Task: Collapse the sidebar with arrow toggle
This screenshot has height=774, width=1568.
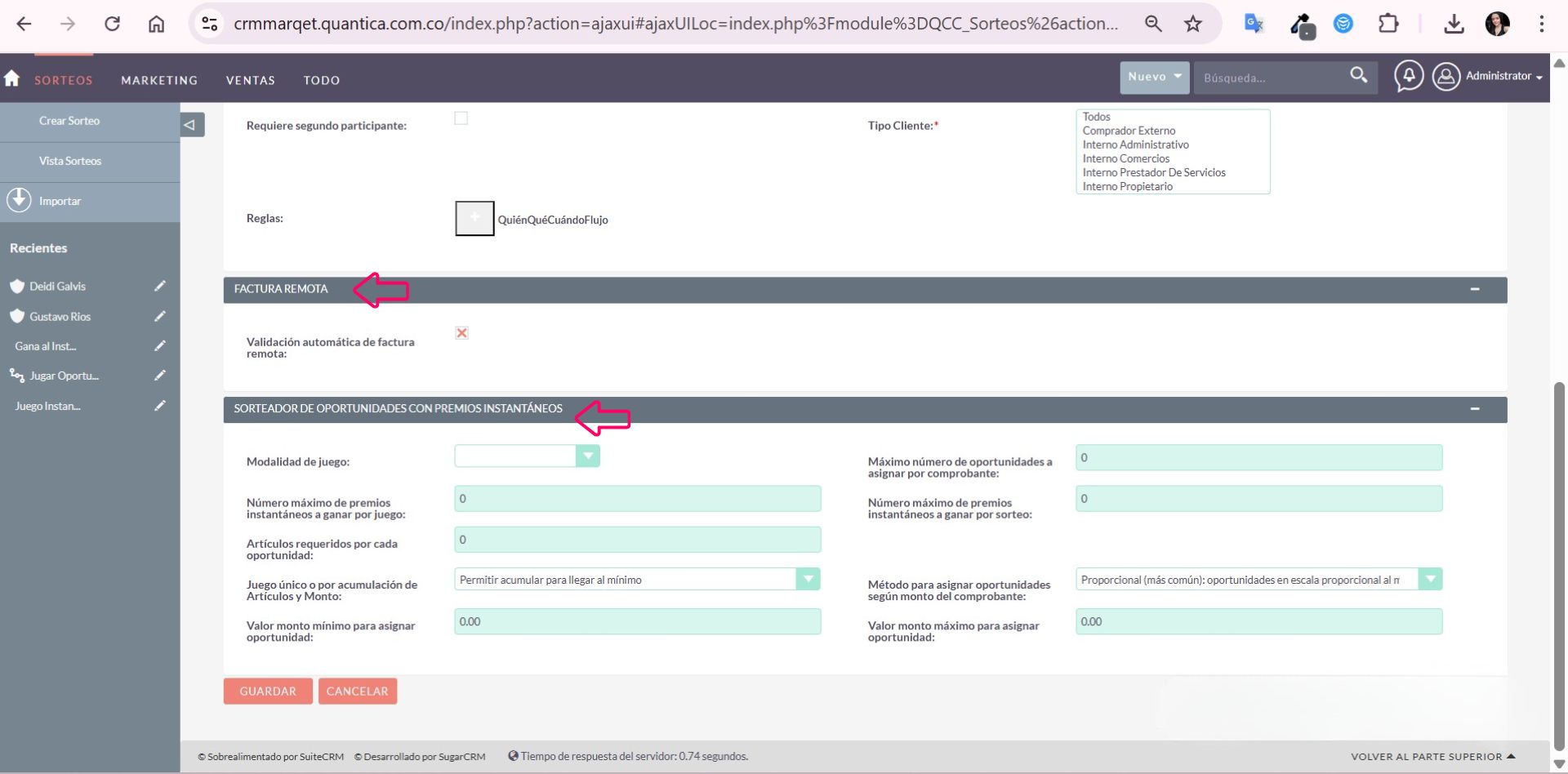Action: pos(191,125)
